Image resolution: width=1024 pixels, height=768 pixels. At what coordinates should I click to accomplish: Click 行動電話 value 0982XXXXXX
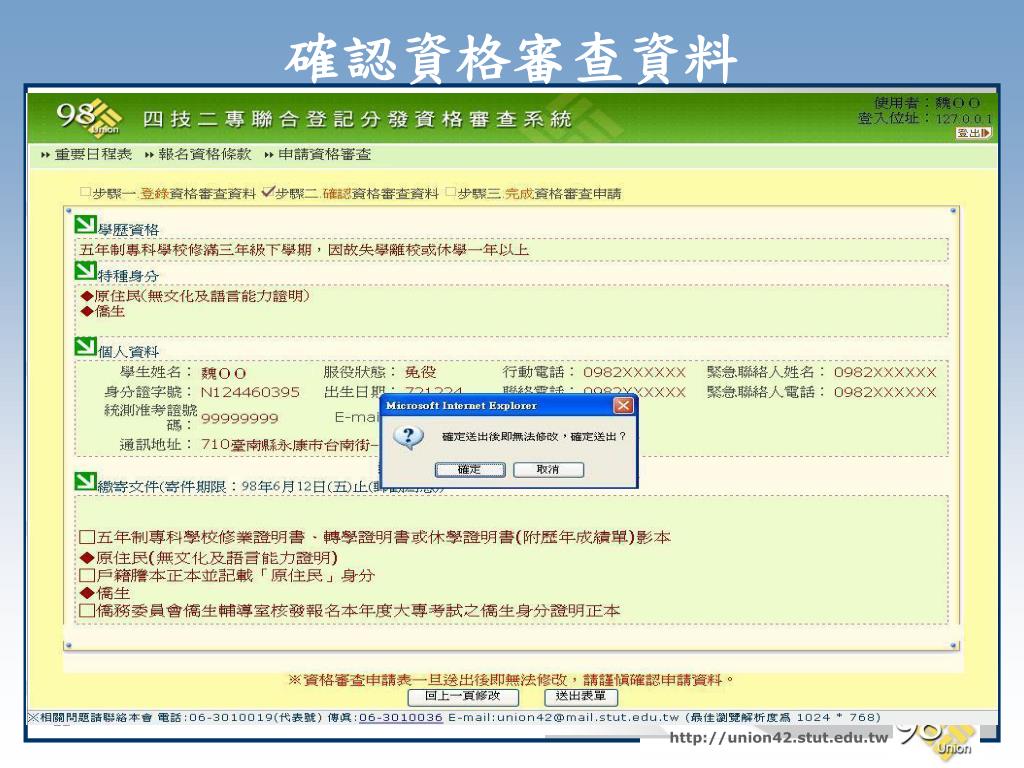pyautogui.click(x=634, y=373)
